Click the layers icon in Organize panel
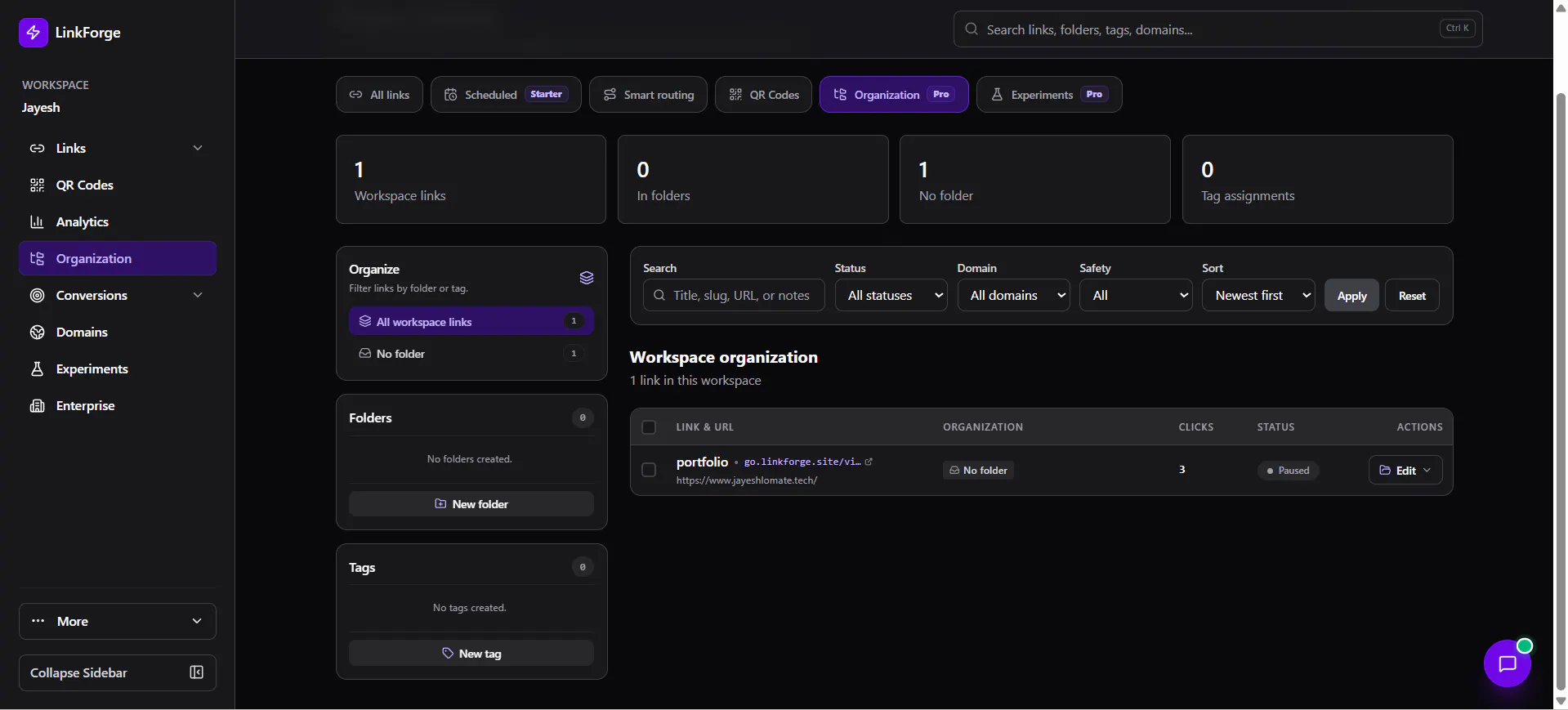Viewport: 1568px width, 710px height. pos(587,278)
